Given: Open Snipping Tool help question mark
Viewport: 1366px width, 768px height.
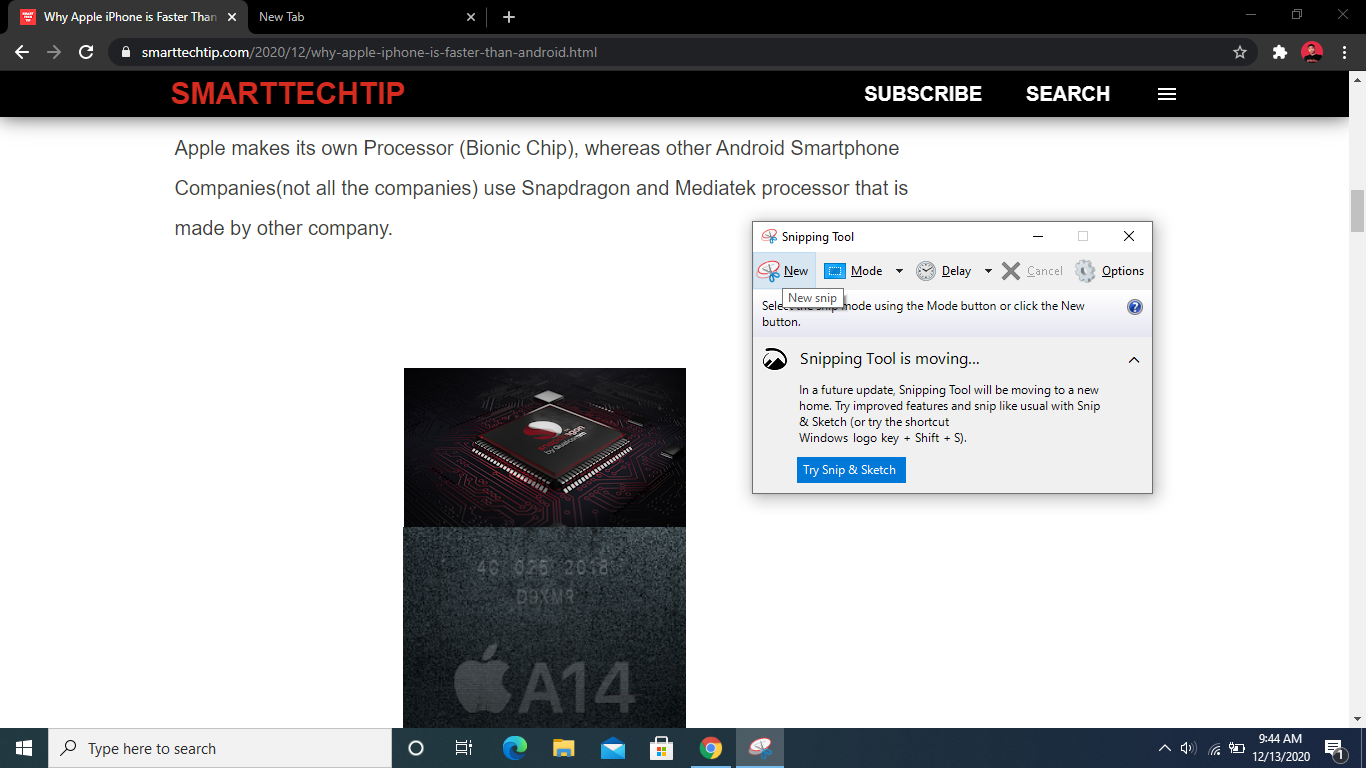Looking at the screenshot, I should pos(1135,307).
